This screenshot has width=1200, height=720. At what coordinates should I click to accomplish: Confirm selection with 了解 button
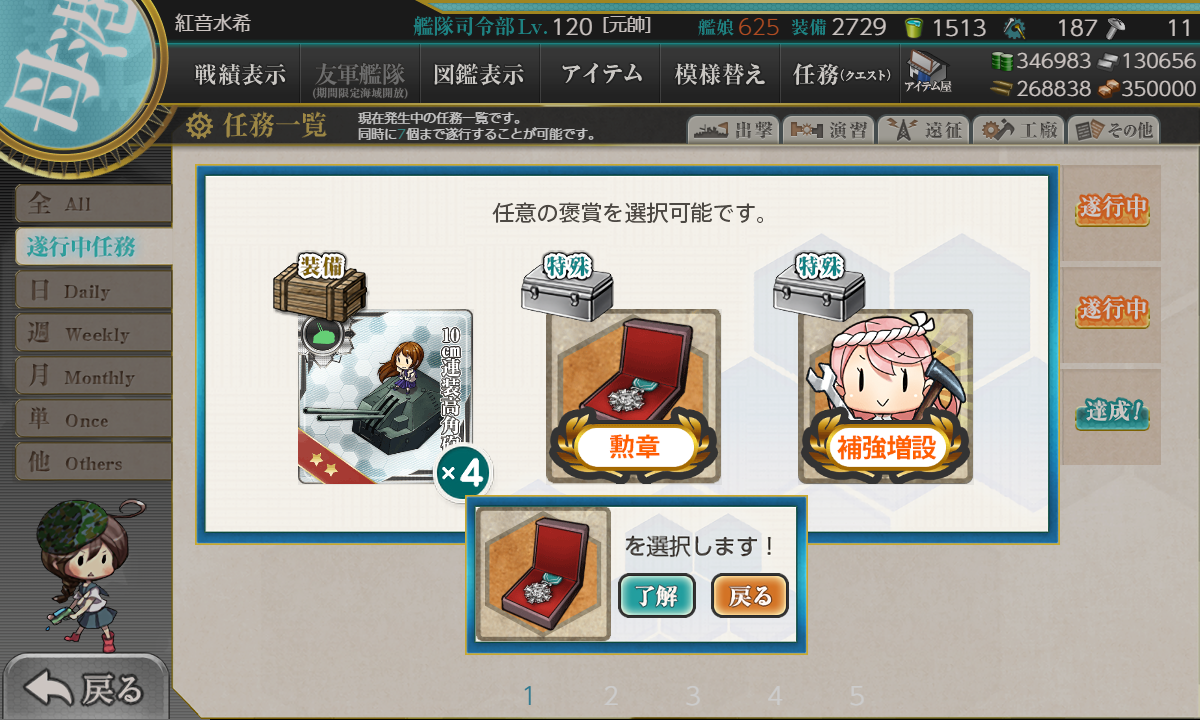657,596
